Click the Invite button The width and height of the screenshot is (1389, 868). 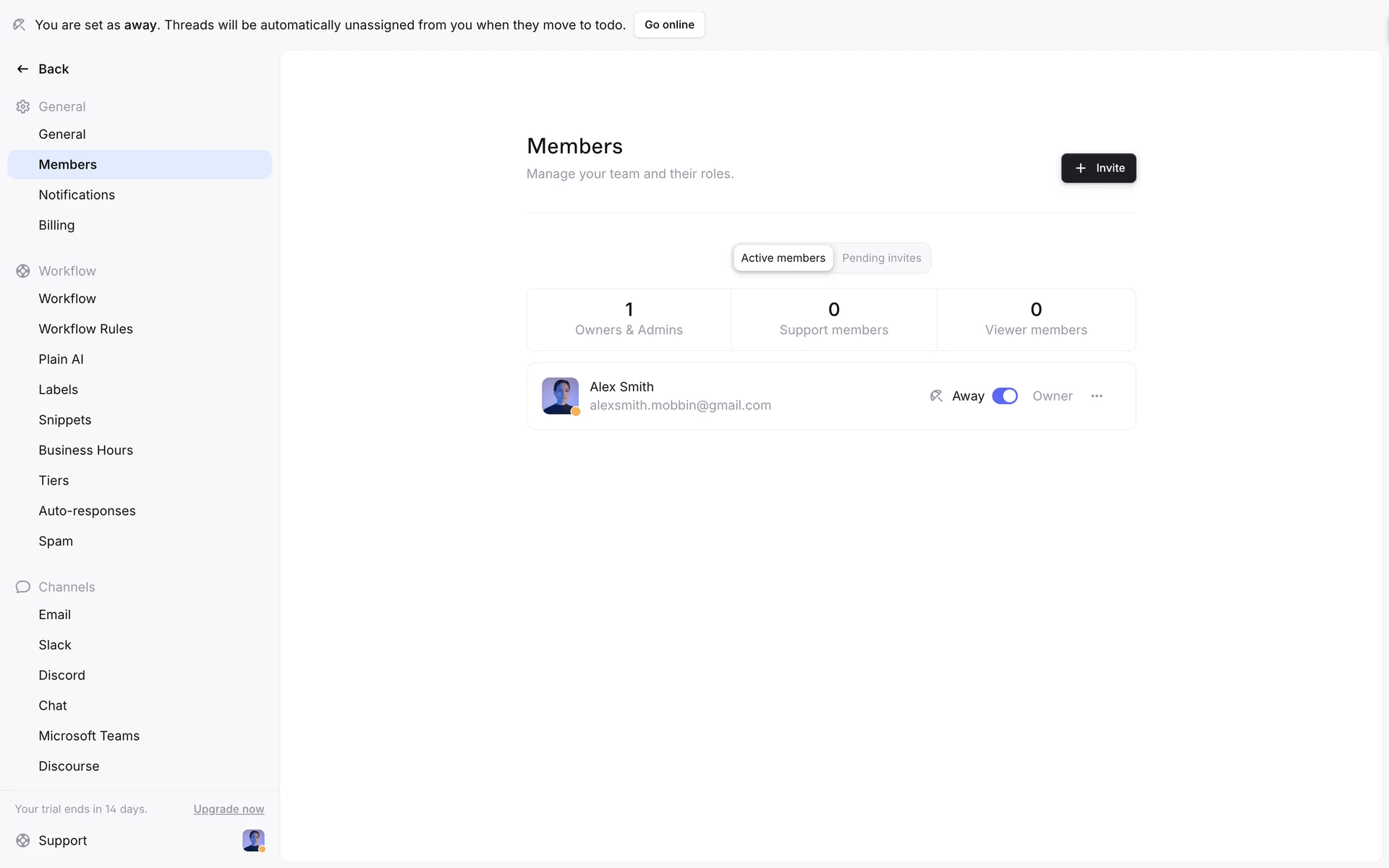coord(1098,168)
